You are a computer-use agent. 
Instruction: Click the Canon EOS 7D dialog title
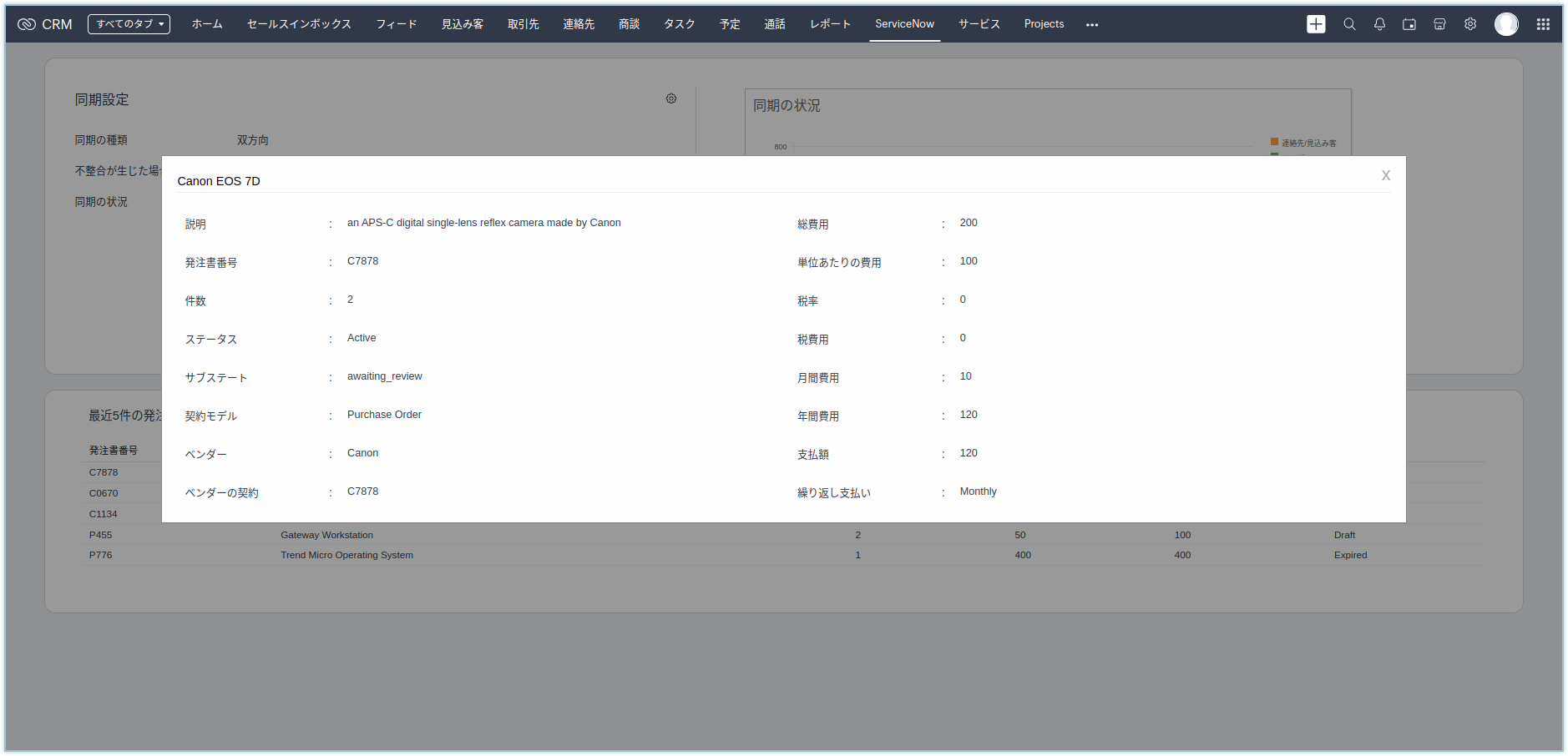point(219,181)
